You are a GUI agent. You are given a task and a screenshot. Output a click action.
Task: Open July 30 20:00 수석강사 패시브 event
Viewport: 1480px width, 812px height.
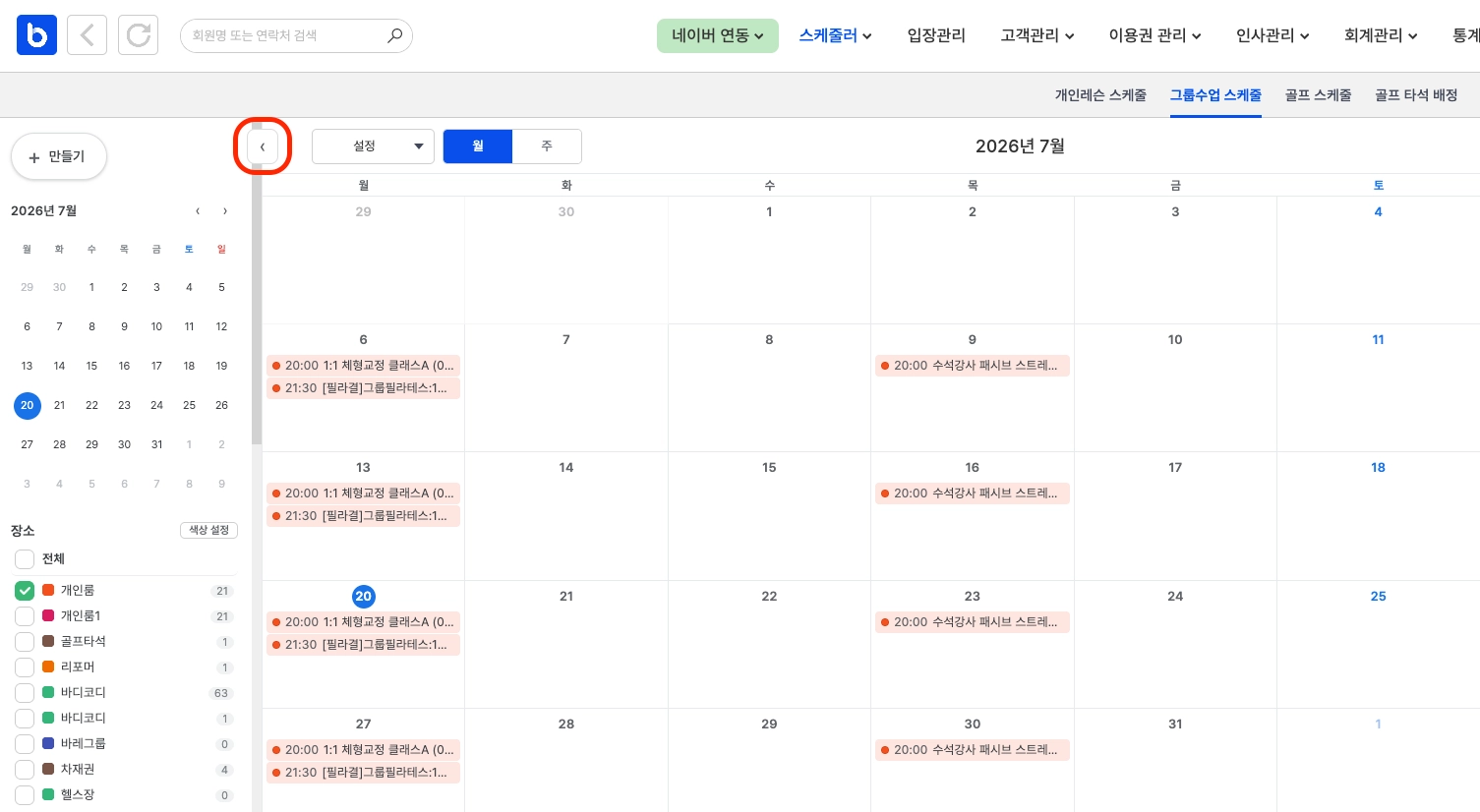pyautogui.click(x=972, y=750)
